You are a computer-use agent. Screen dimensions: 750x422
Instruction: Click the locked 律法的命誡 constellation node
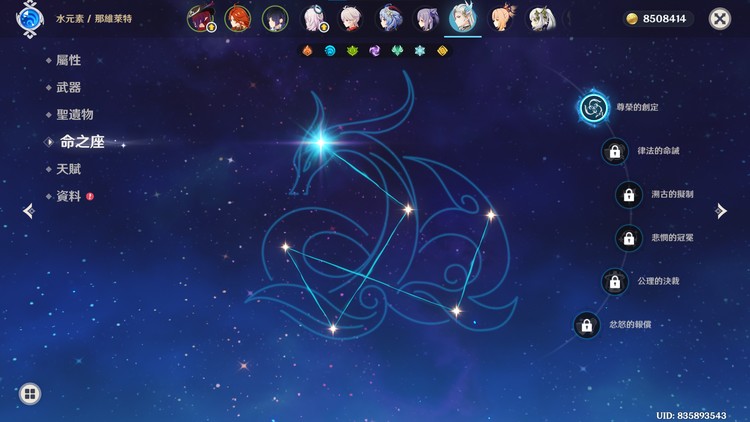pos(613,152)
